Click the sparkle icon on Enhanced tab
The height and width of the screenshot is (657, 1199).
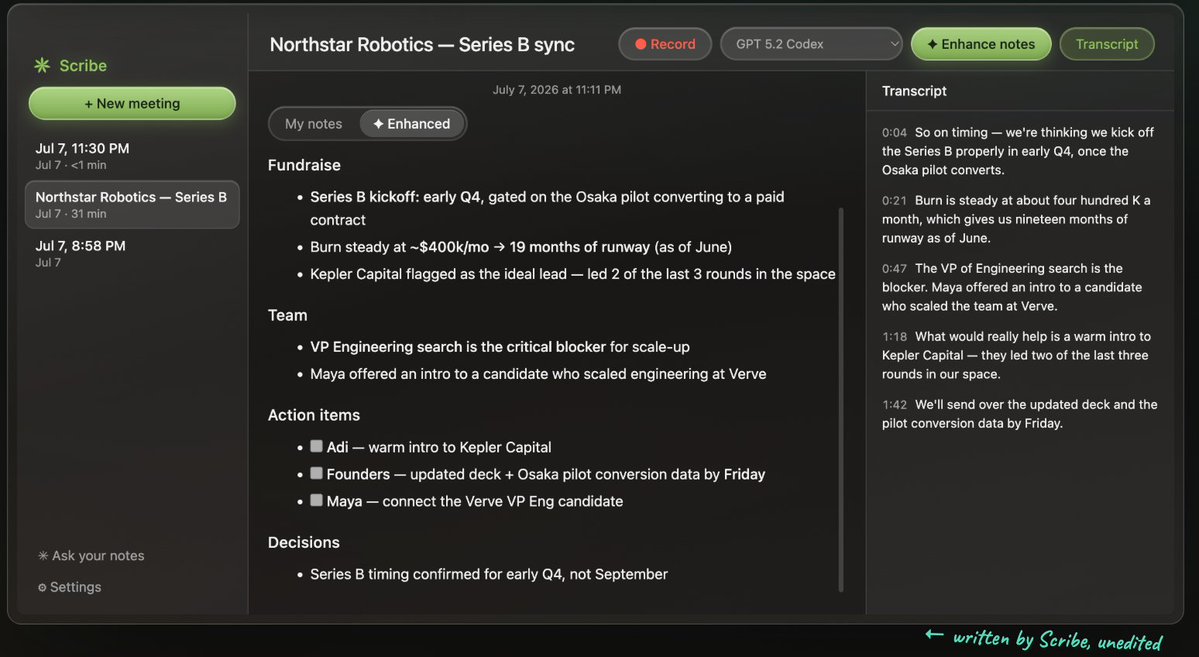coord(378,124)
